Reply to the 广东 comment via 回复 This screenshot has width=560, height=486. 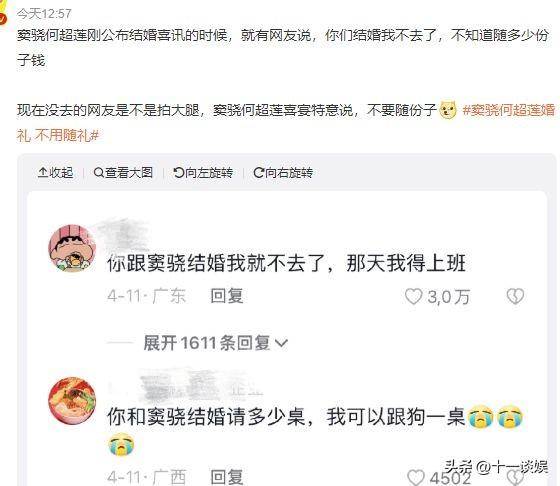point(227,296)
